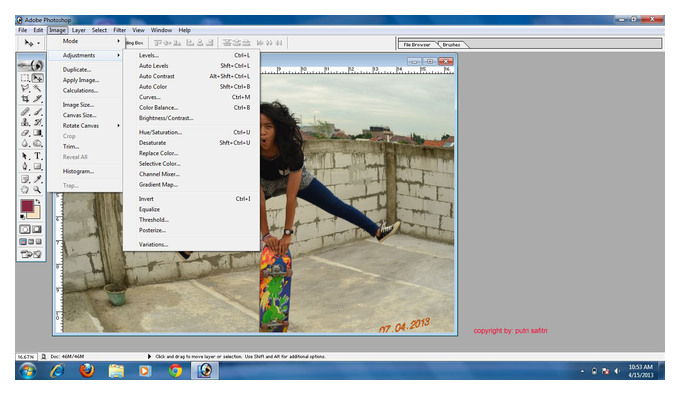Select the Lasso tool
Screen dimensions: 680x395
25,88
